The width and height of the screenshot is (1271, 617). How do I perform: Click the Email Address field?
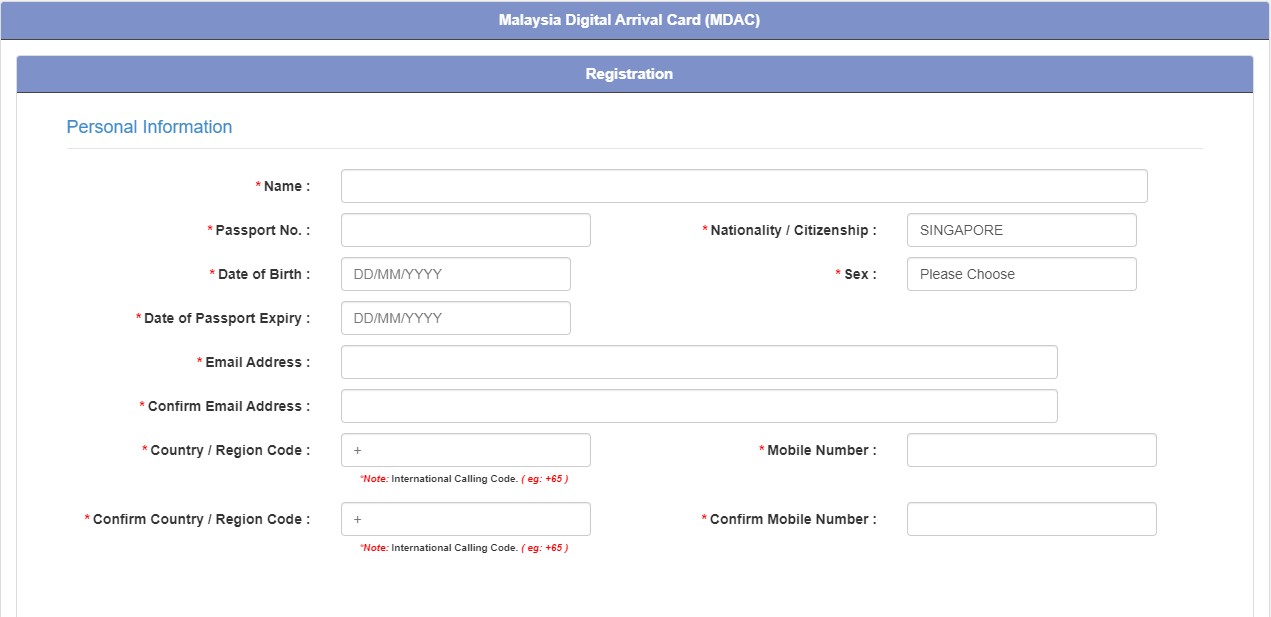pos(699,362)
